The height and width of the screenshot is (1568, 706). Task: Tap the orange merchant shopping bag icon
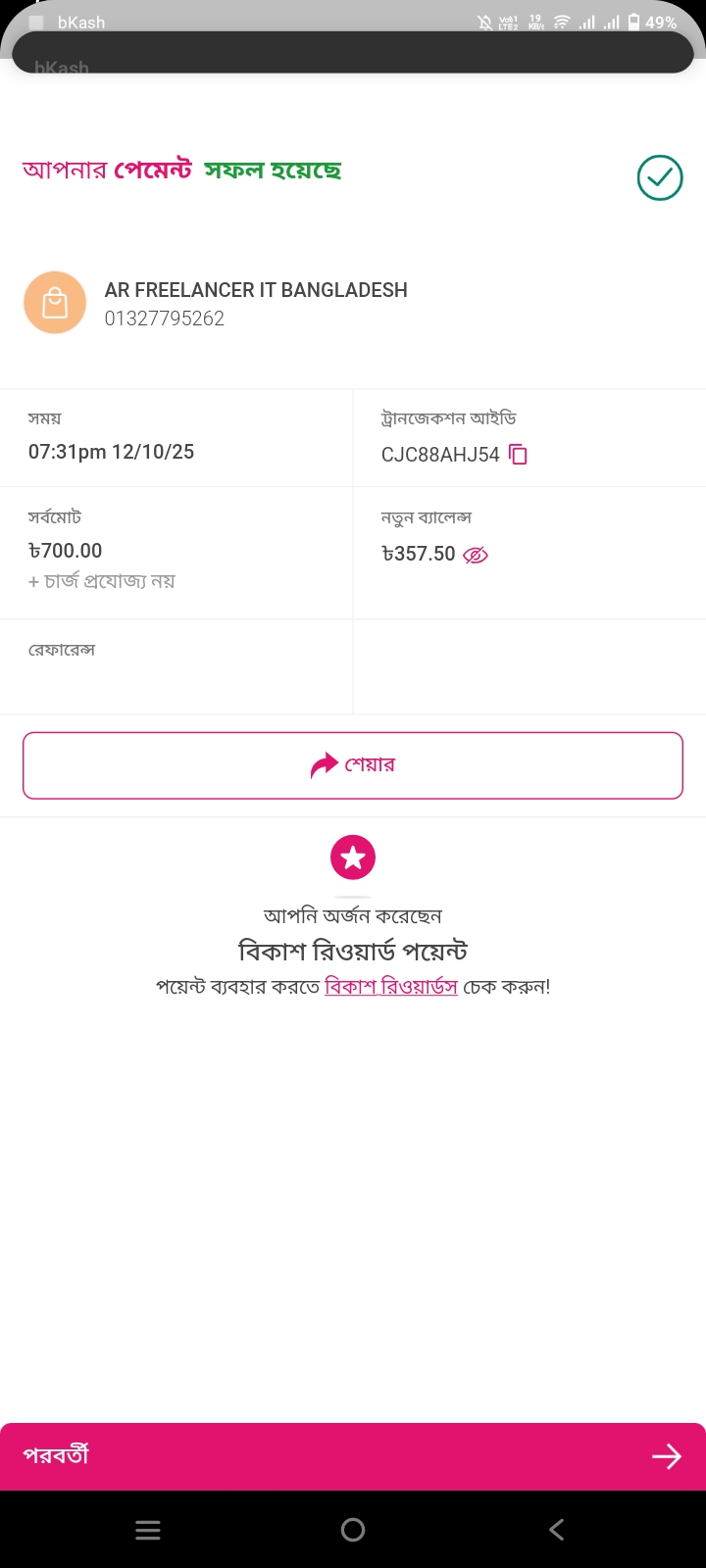coord(55,303)
